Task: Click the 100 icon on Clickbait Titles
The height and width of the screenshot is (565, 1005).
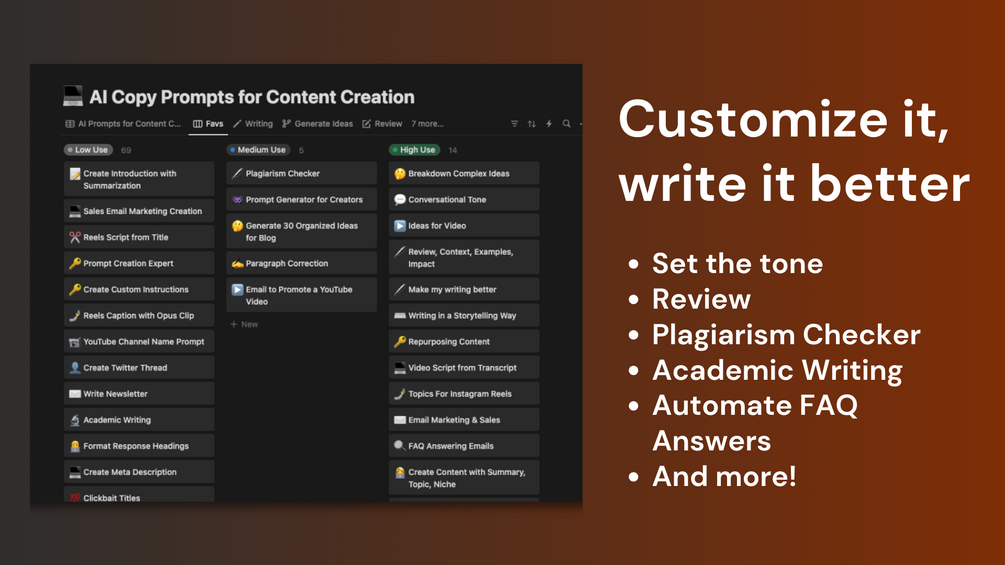Action: [x=75, y=498]
